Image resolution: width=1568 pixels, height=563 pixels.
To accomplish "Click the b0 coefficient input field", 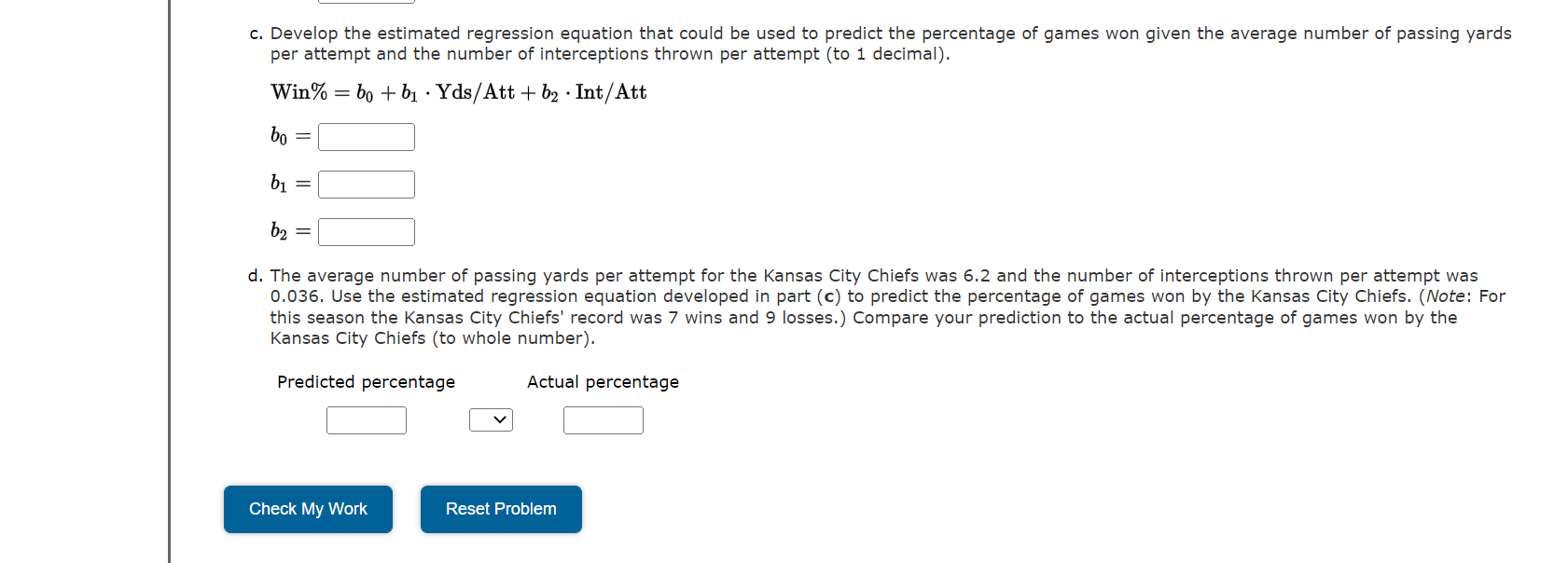I will [x=366, y=136].
